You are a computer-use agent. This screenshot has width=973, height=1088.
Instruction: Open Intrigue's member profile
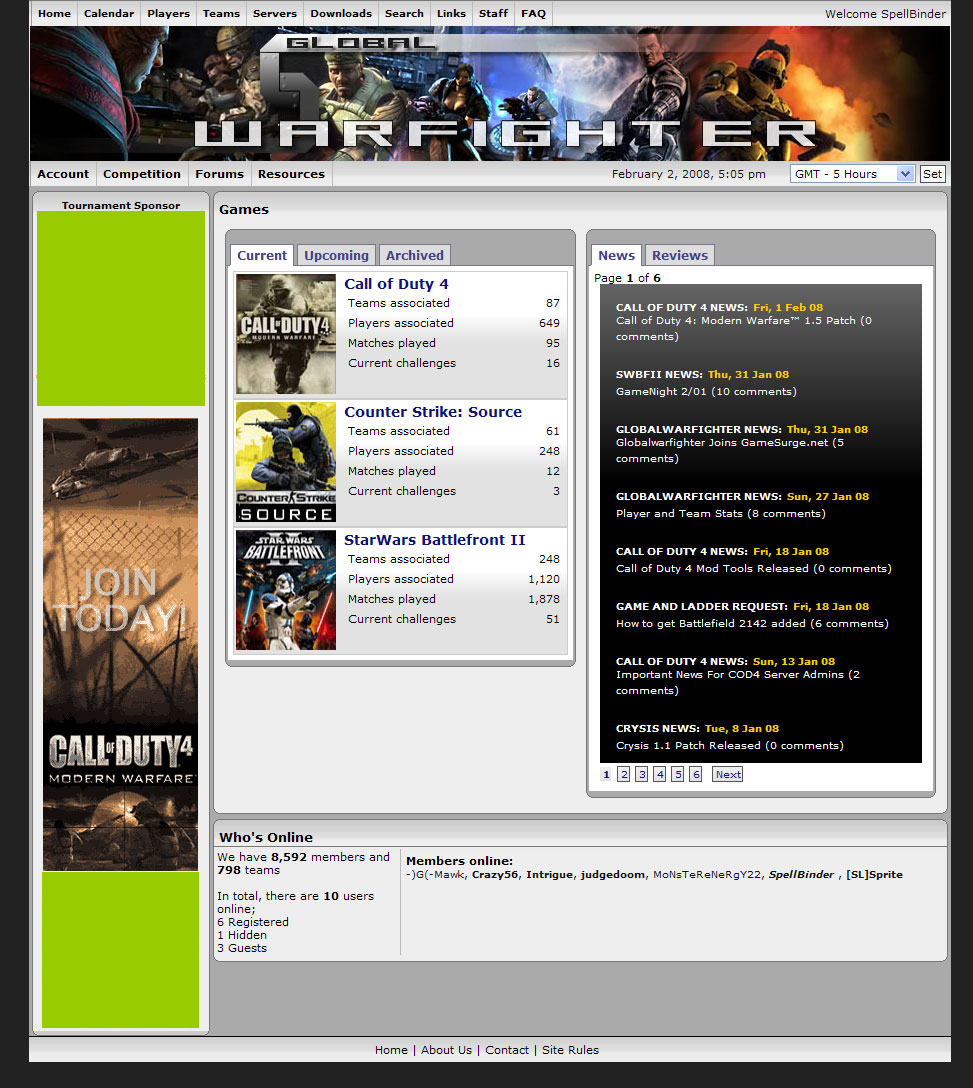pyautogui.click(x=550, y=874)
